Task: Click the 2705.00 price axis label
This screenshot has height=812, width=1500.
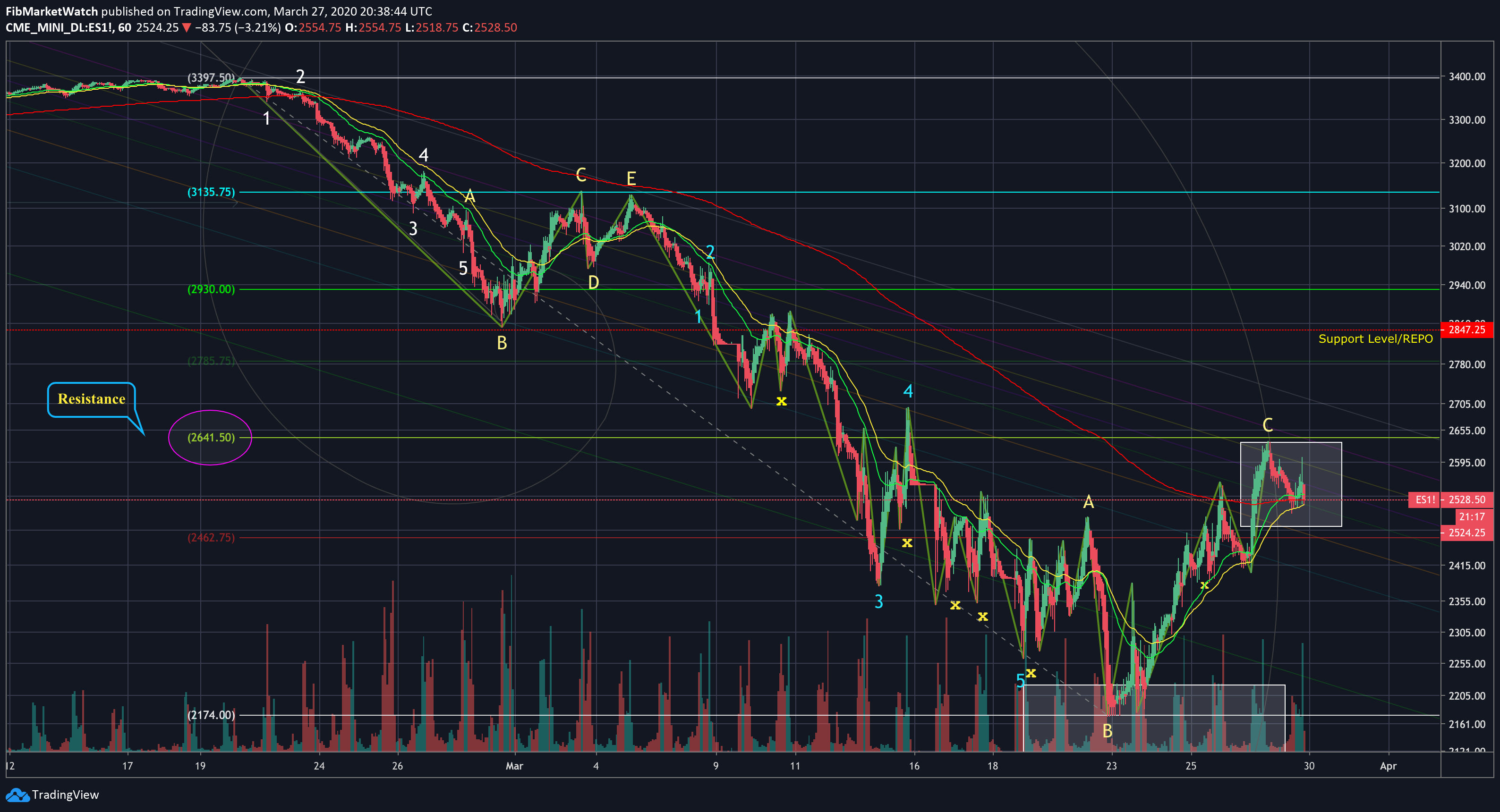Action: pyautogui.click(x=1467, y=404)
